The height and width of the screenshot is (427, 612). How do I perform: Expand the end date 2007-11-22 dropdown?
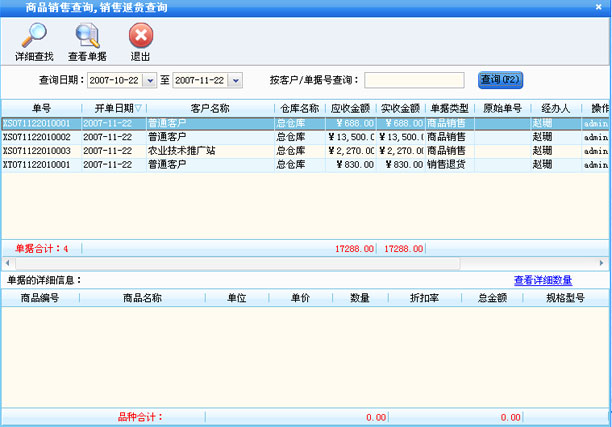(x=236, y=80)
